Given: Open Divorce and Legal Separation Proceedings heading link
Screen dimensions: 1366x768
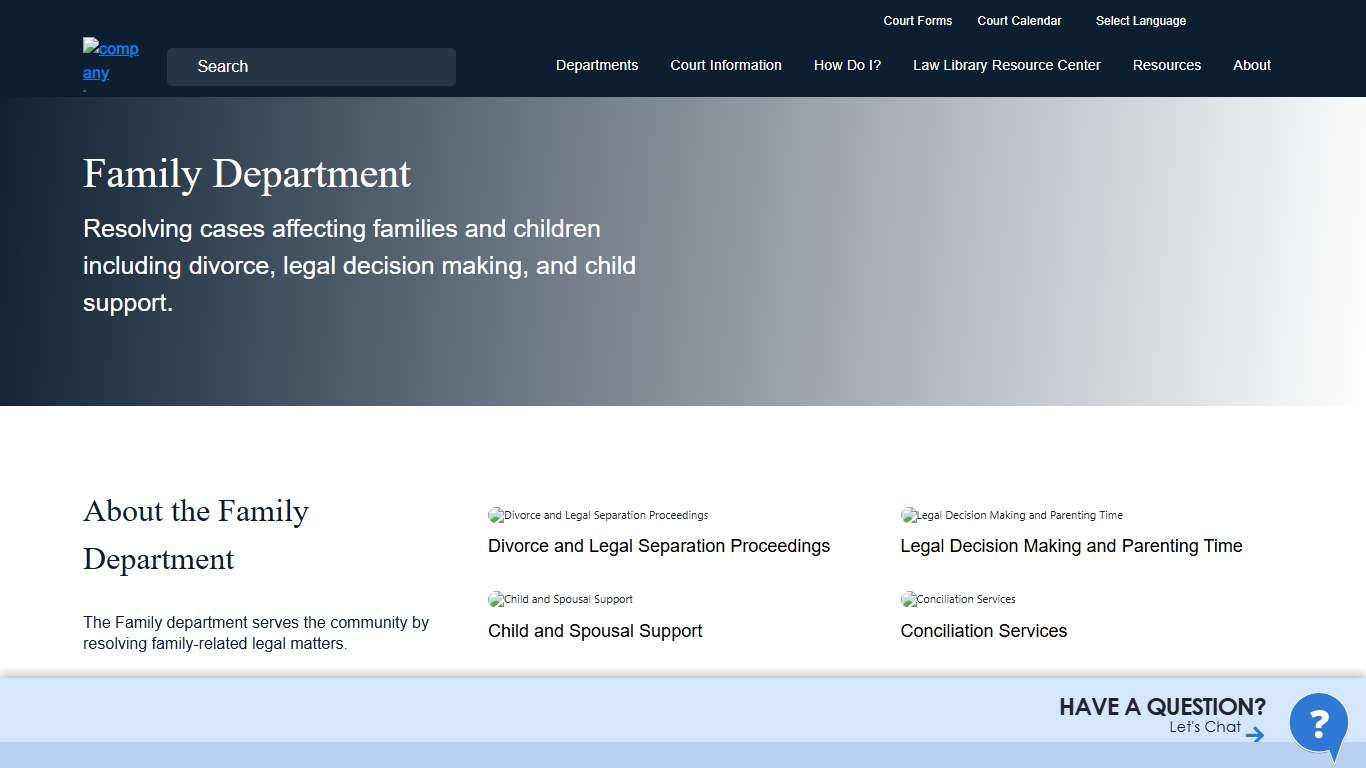Looking at the screenshot, I should click(x=658, y=546).
